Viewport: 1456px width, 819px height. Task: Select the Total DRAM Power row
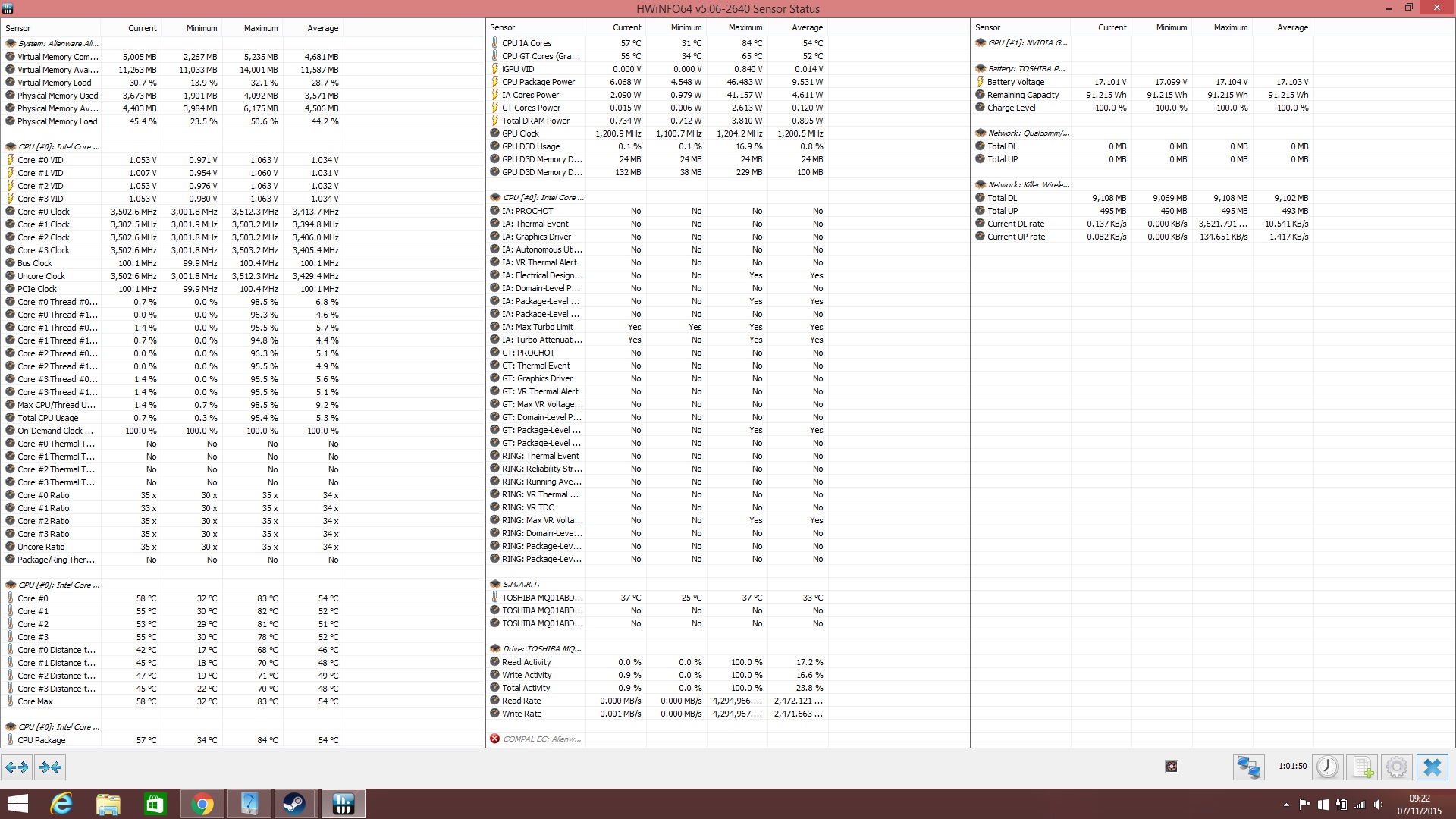coord(657,121)
